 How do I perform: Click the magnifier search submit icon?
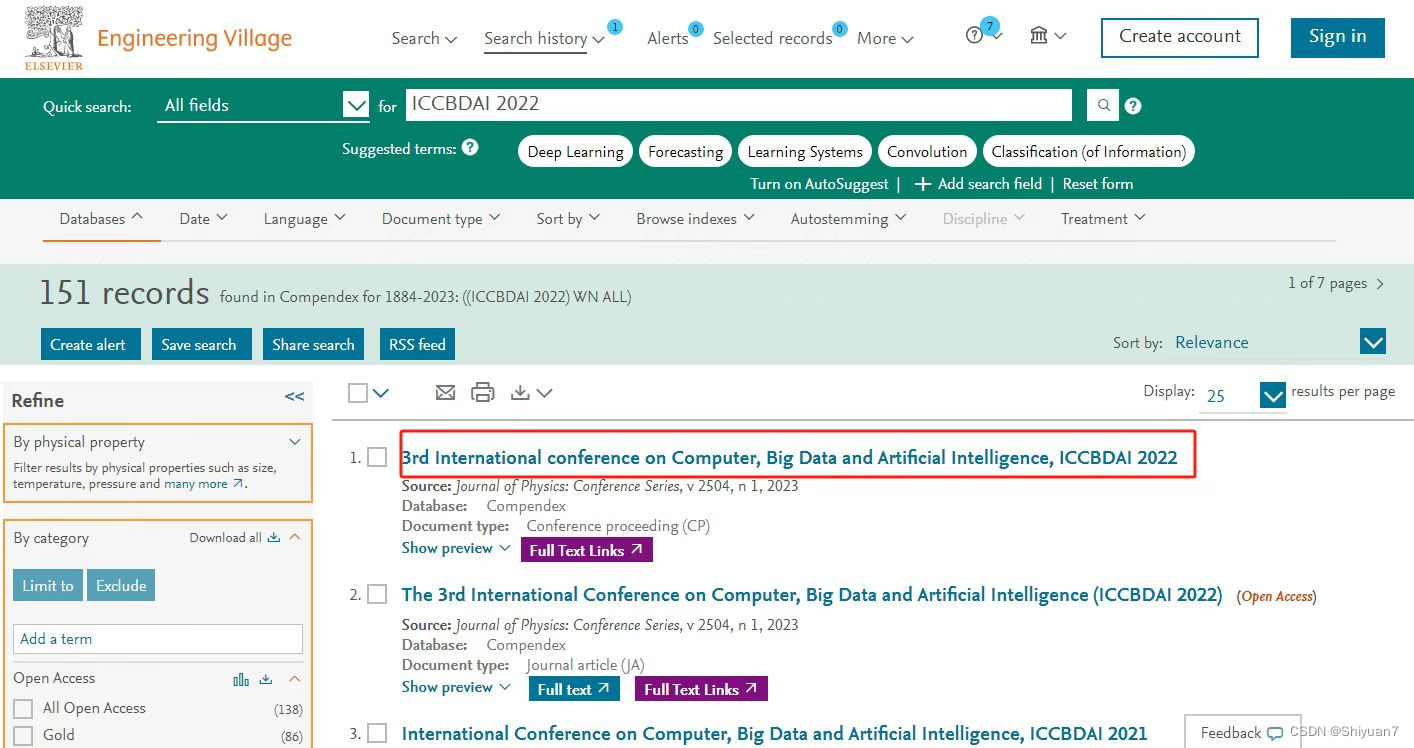1102,105
